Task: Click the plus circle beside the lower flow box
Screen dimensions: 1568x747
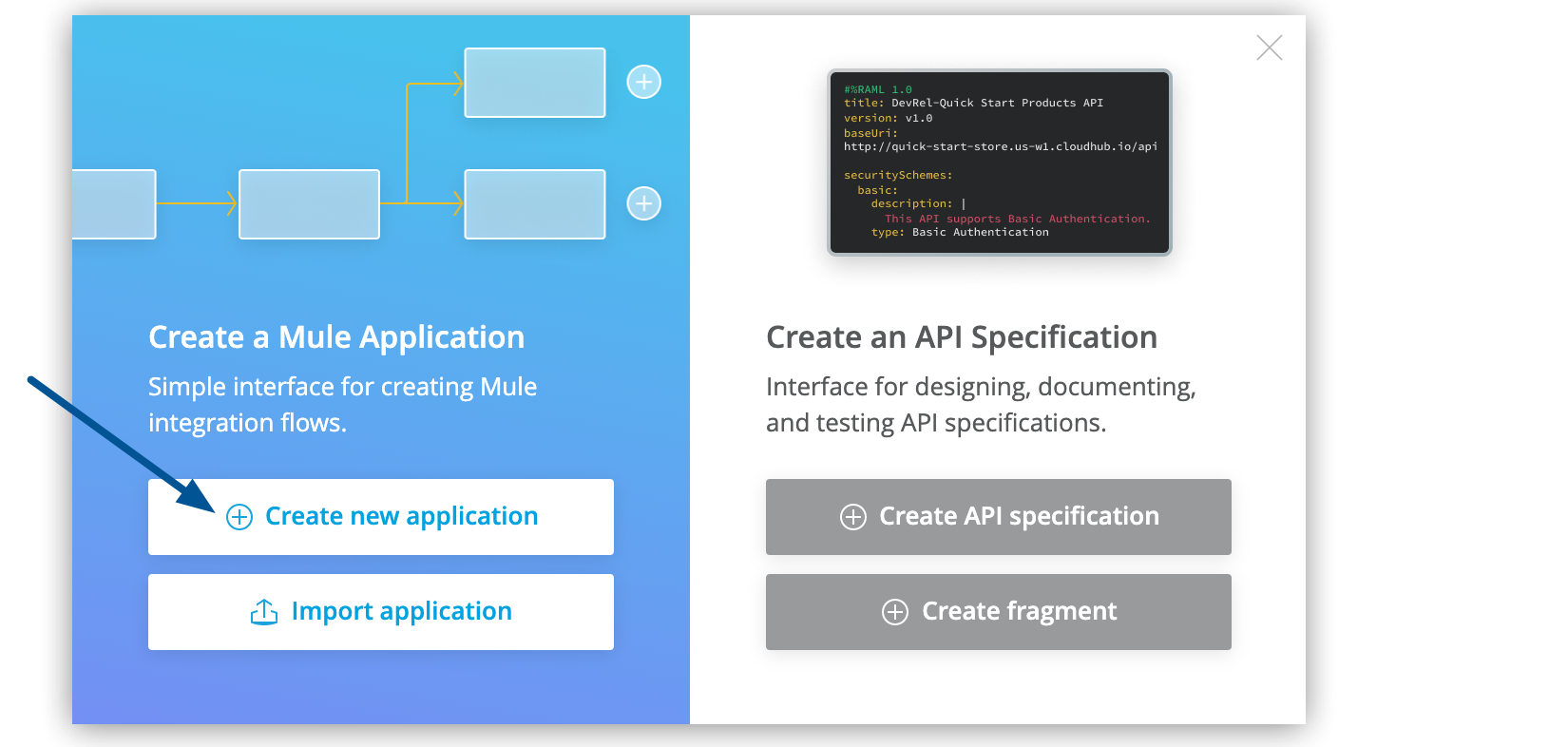Action: (x=644, y=203)
